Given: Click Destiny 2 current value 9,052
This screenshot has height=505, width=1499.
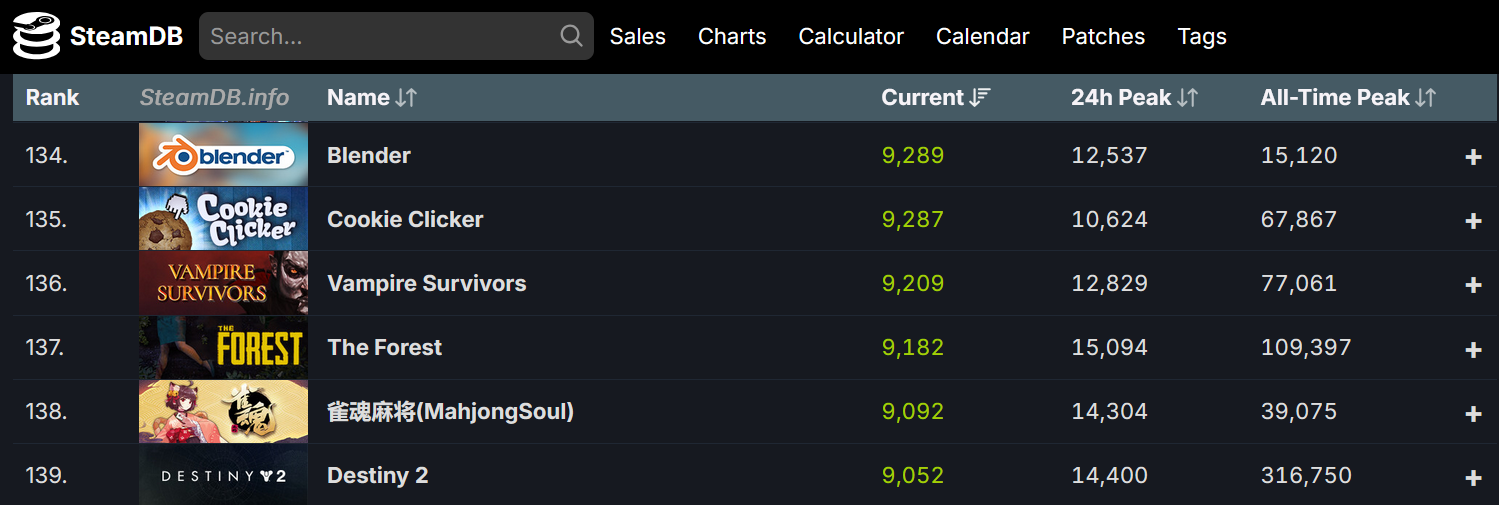Looking at the screenshot, I should coord(913,475).
